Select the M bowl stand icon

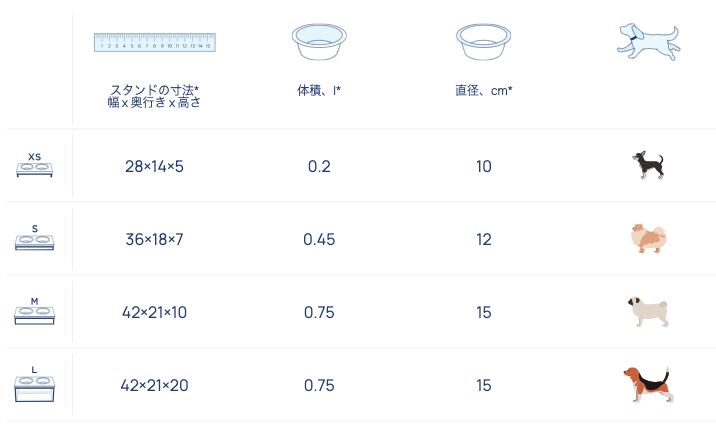[x=35, y=312]
